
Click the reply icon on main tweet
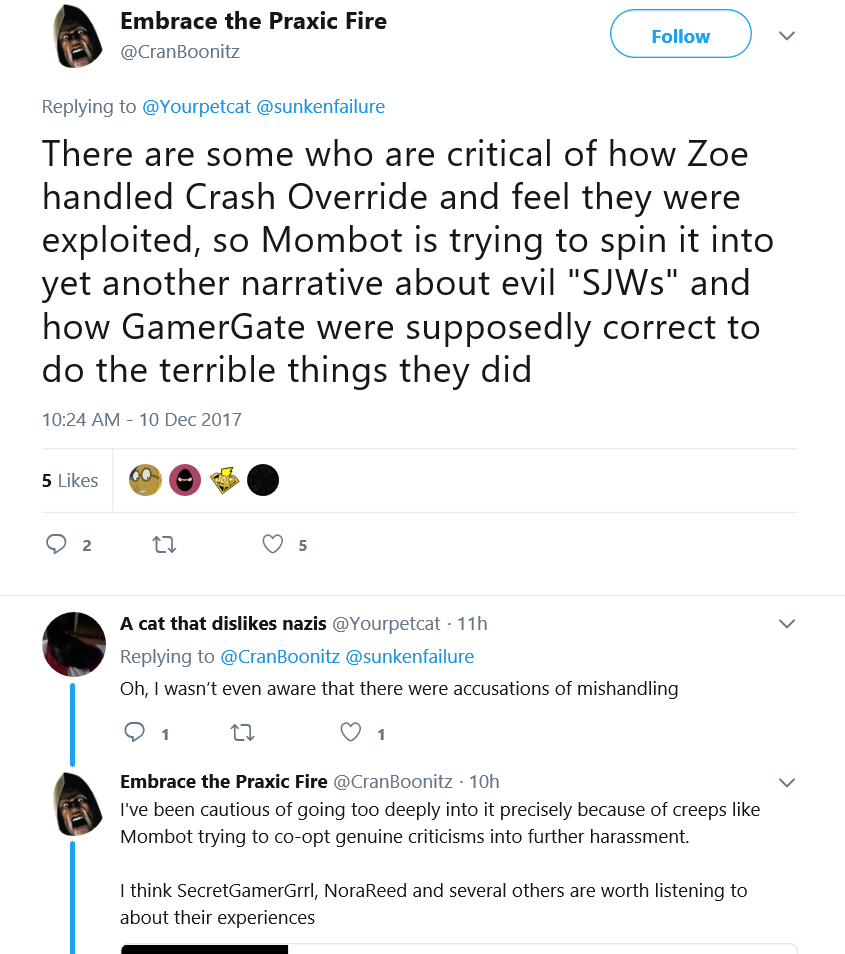[56, 544]
